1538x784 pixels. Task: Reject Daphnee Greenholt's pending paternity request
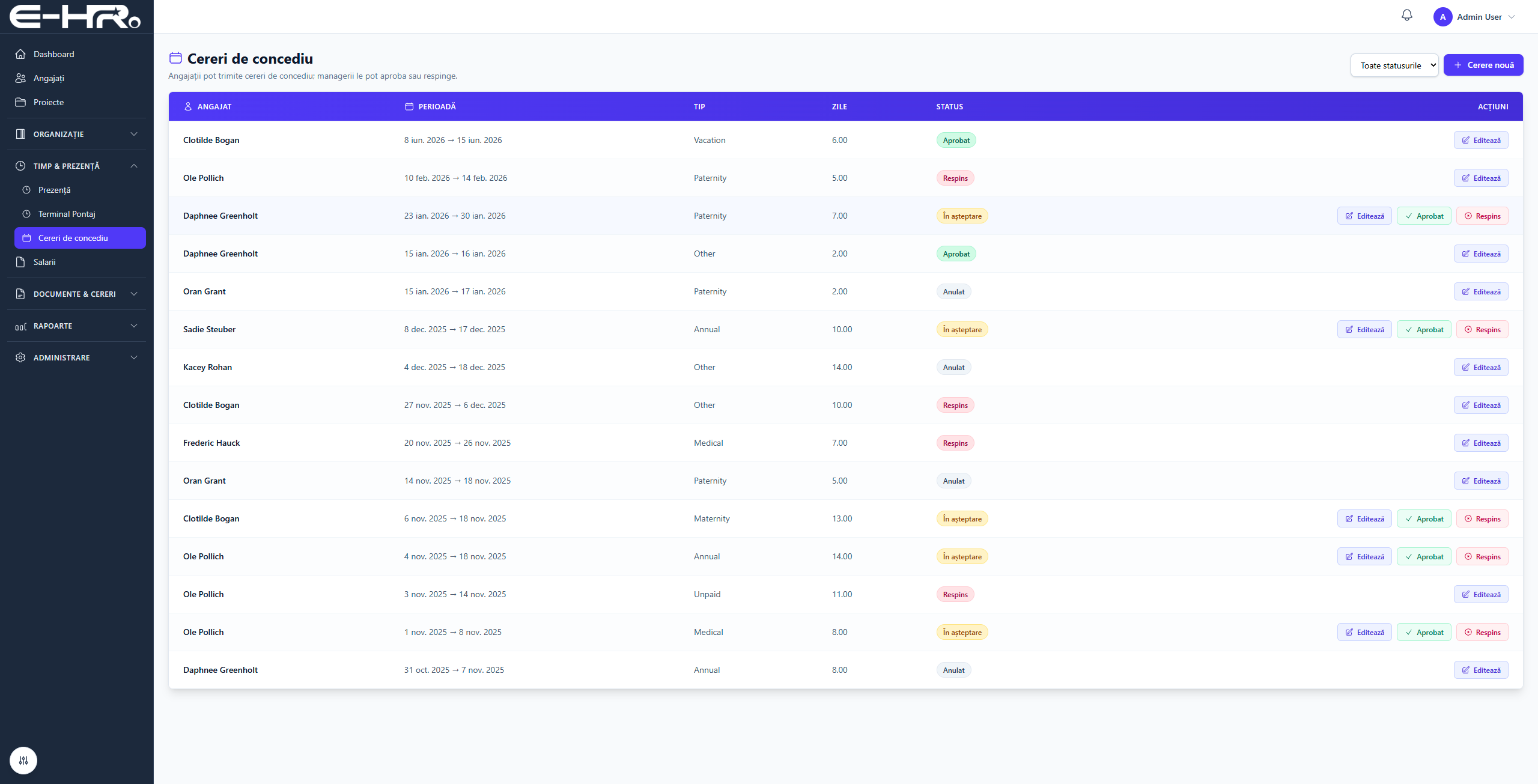point(1482,216)
